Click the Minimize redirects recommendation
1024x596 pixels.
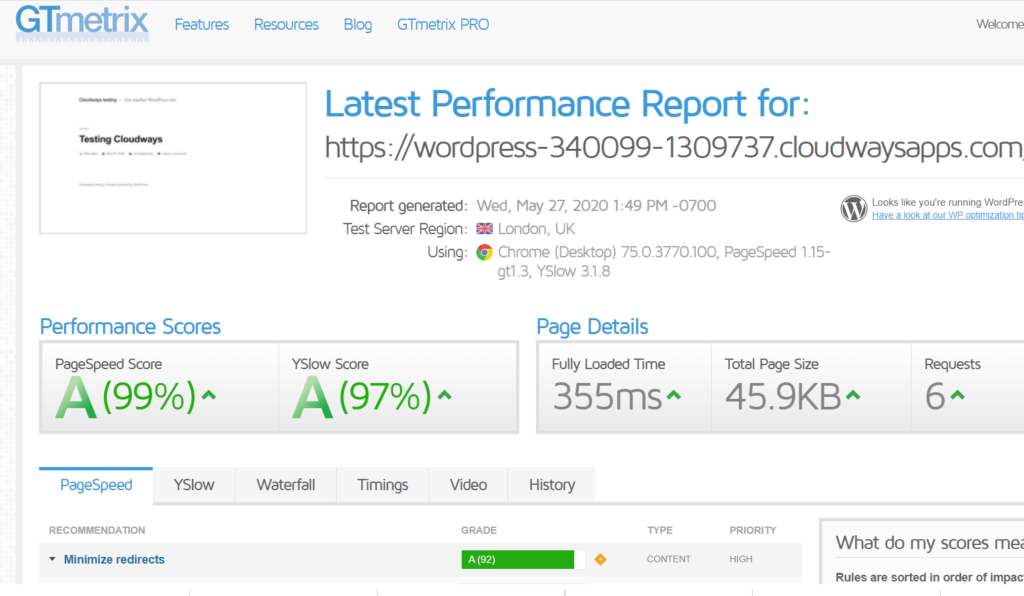pos(114,559)
